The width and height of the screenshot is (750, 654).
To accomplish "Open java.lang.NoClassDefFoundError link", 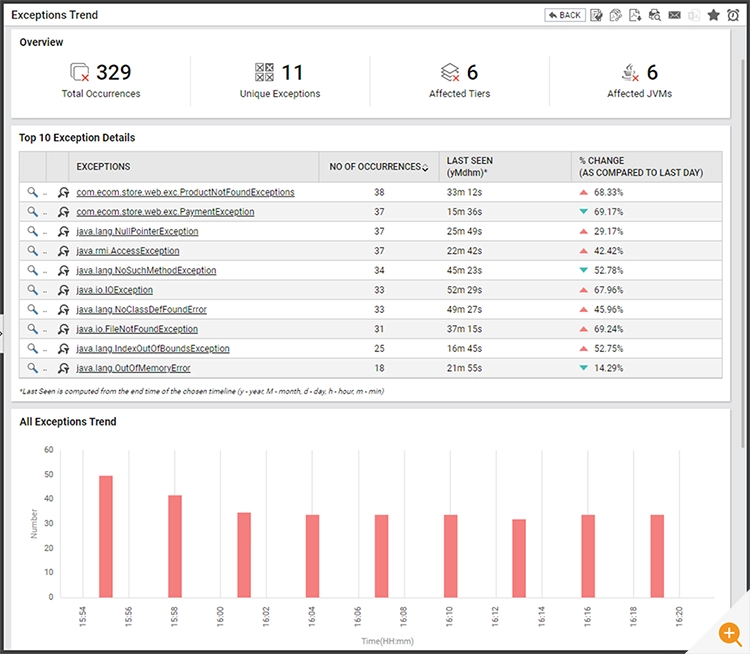I will pos(142,310).
